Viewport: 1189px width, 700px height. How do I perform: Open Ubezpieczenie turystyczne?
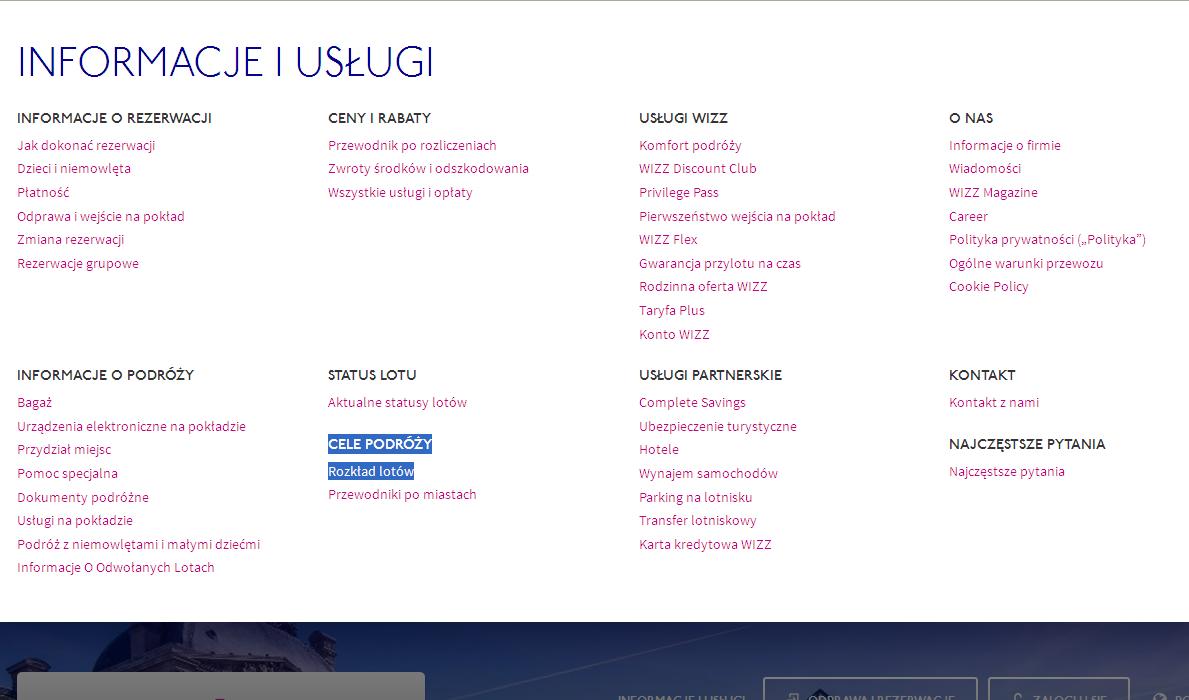718,426
